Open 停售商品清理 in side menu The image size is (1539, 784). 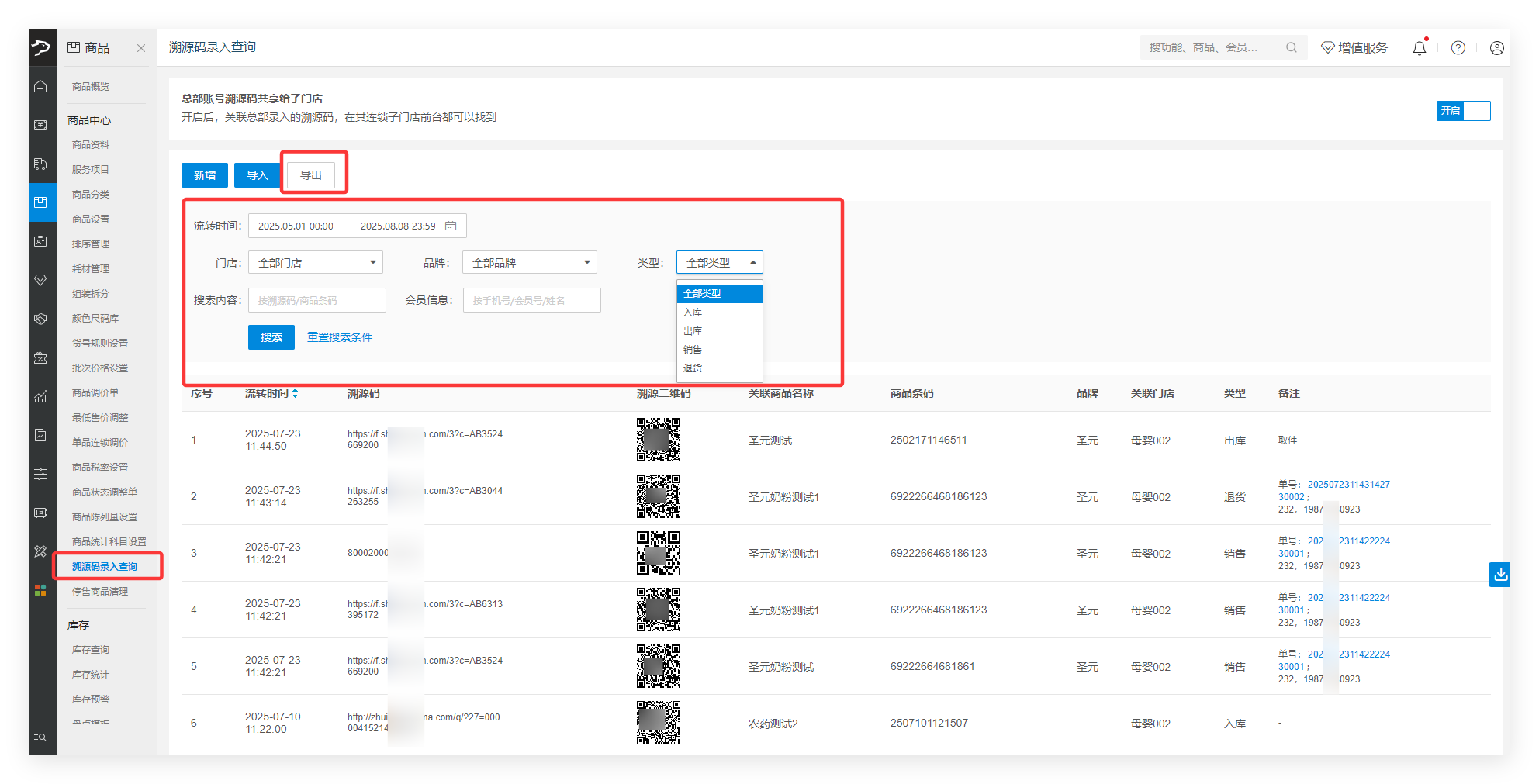(100, 592)
